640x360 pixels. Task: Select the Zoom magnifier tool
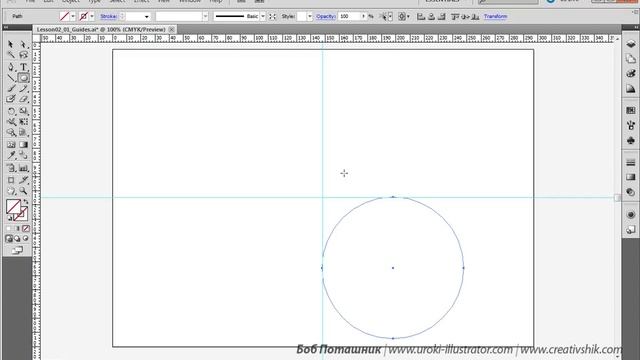24,191
